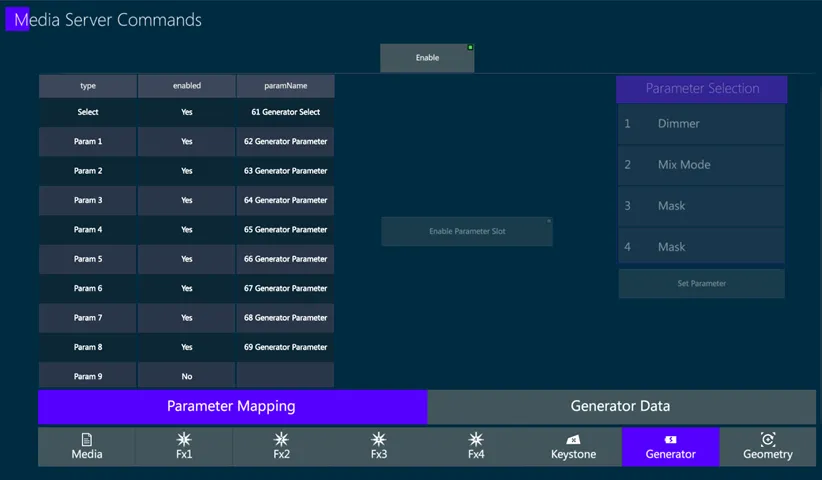
Task: Click Yes cell in Param 8 row
Action: (187, 347)
